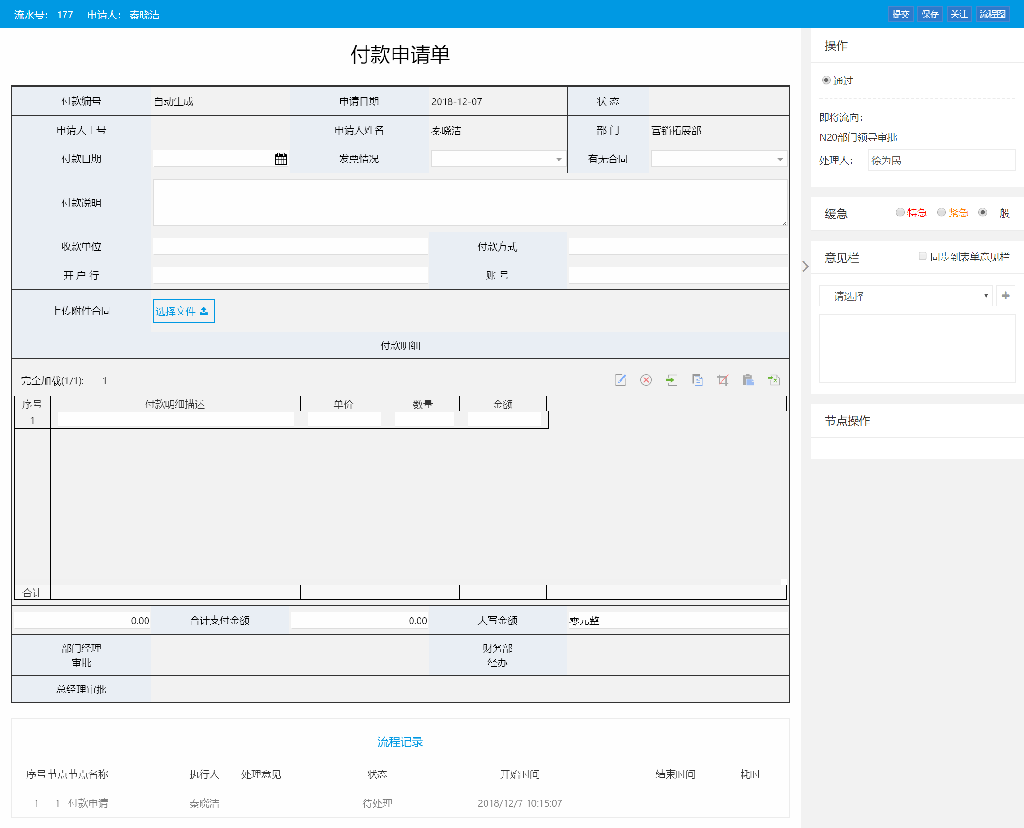Click the 金额 column header
1024x828 pixels.
click(x=503, y=404)
